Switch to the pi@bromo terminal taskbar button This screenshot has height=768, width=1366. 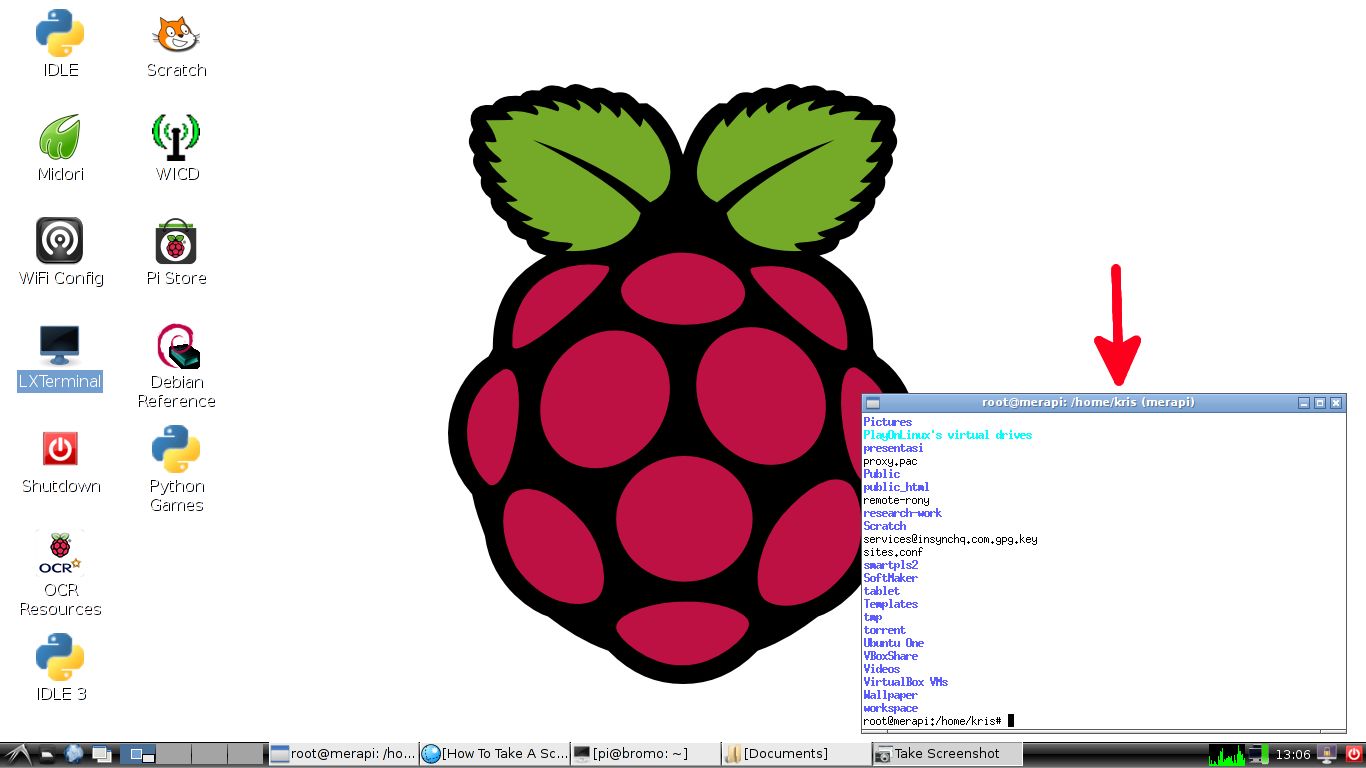click(x=645, y=754)
